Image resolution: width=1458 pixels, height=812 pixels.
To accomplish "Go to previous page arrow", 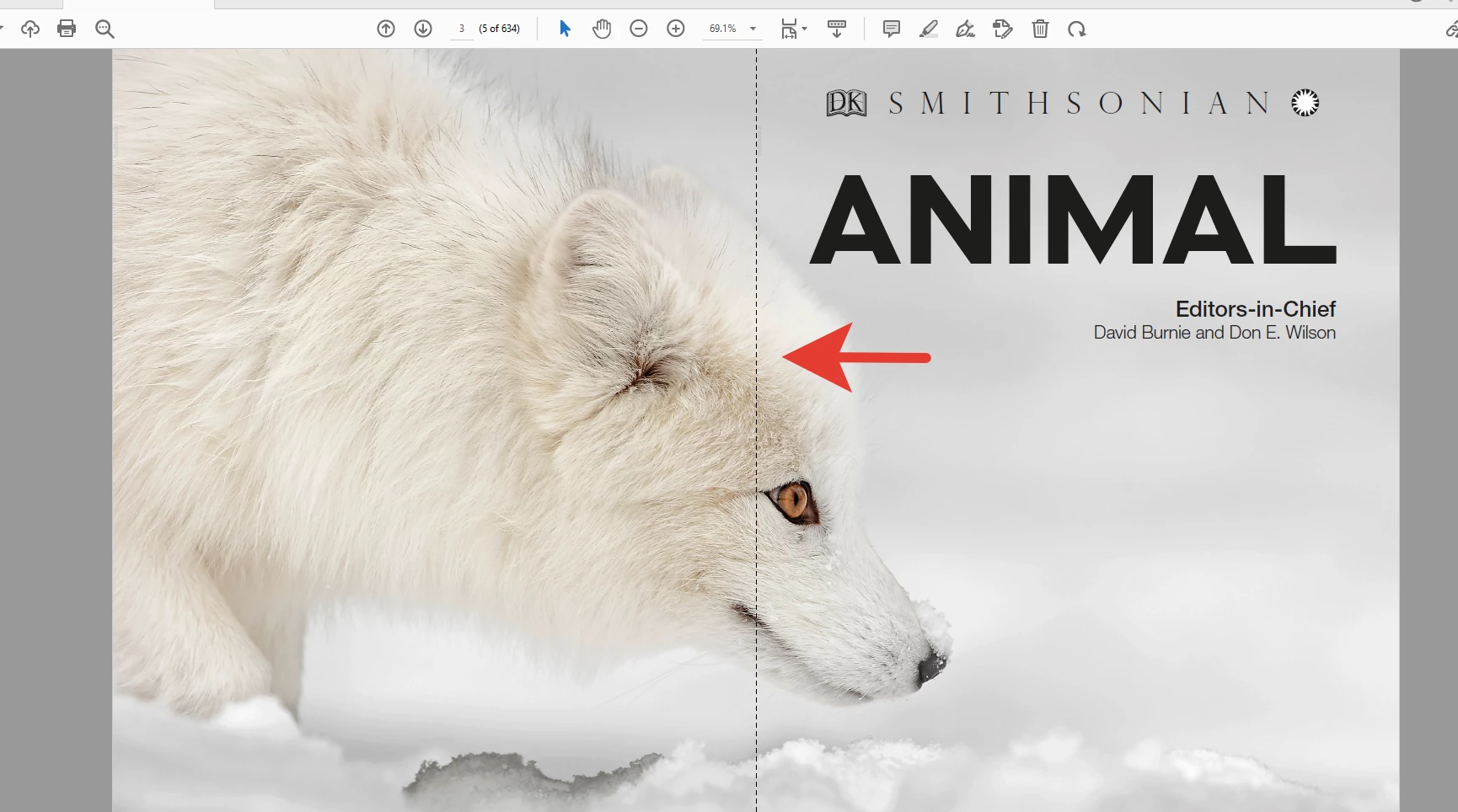I will coord(386,29).
